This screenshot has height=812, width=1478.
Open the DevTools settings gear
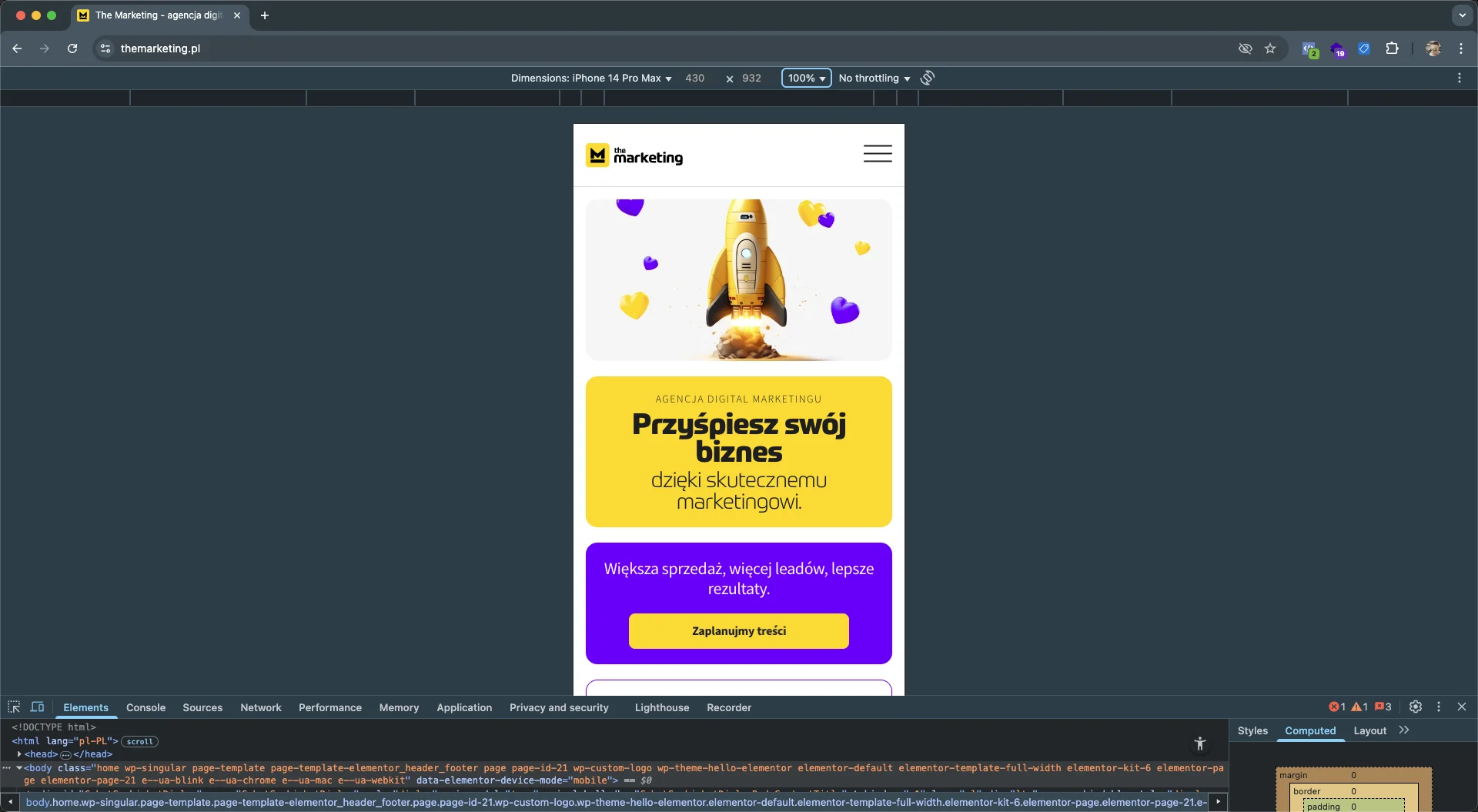click(x=1416, y=707)
